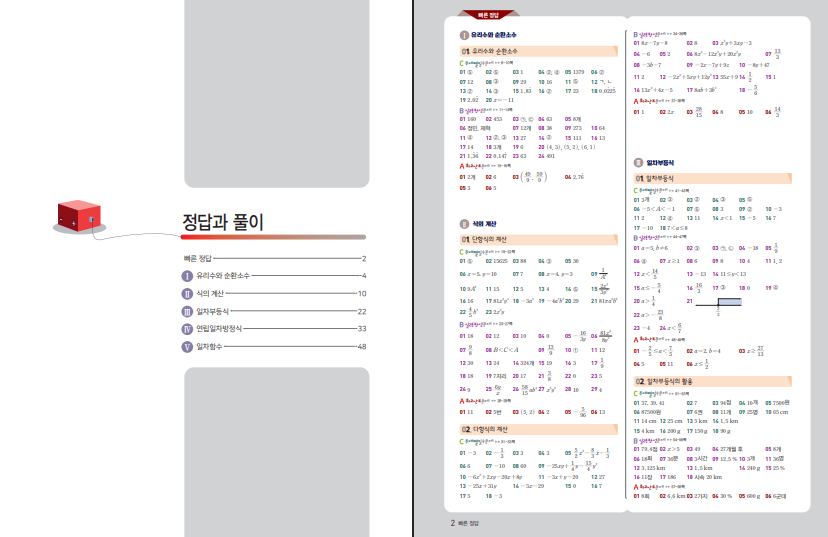
Task: Go to 유리수와 순환소수 from table of contents
Action: tap(223, 275)
